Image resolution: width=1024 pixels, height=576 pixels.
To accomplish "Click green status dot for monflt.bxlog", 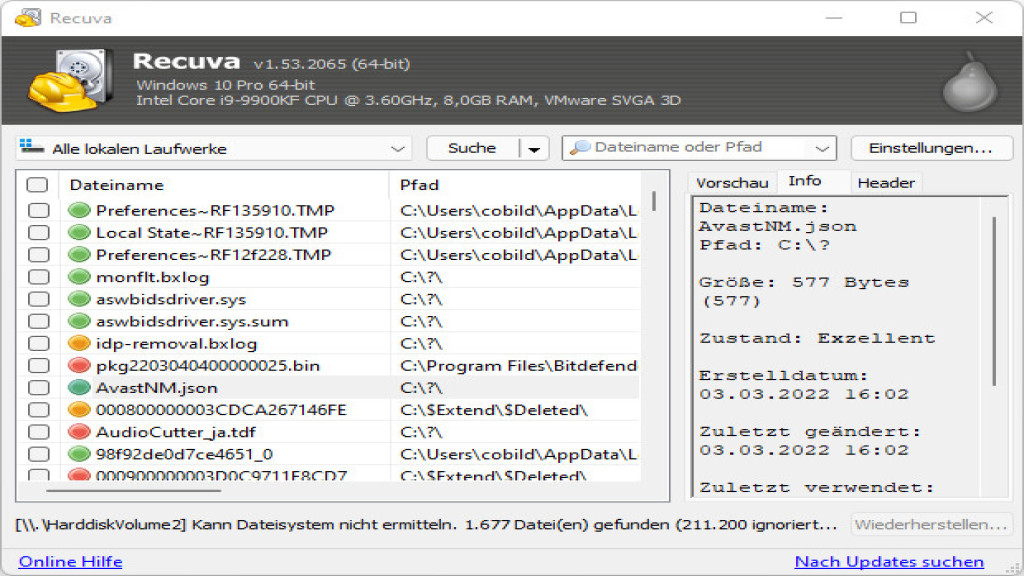I will tap(79, 277).
